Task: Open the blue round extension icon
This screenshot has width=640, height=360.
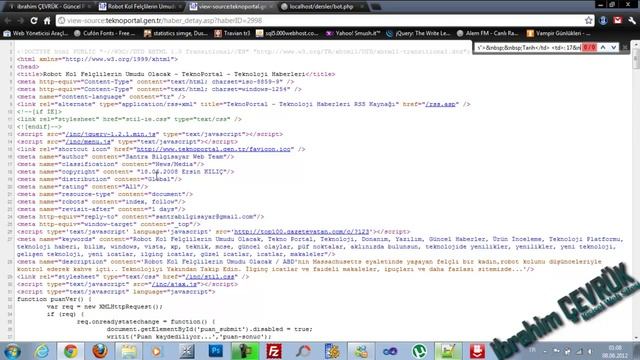Action: 603,20
